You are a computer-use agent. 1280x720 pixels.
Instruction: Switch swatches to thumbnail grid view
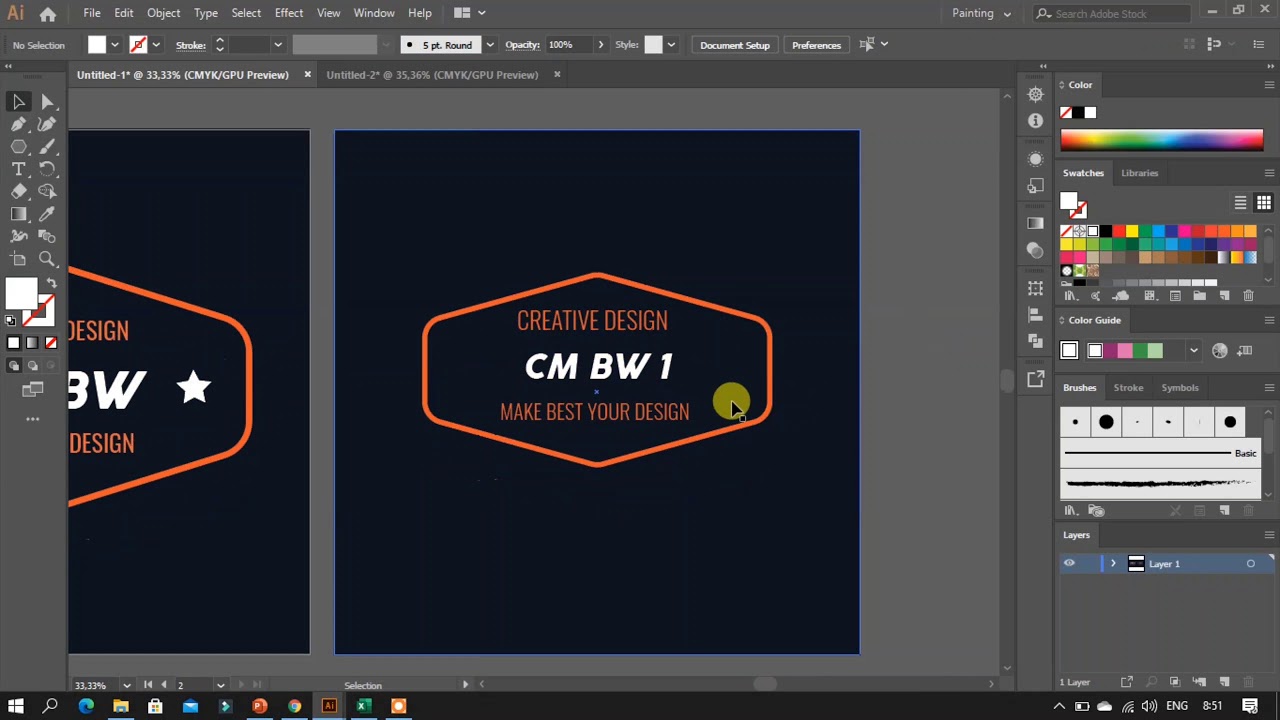(x=1263, y=203)
